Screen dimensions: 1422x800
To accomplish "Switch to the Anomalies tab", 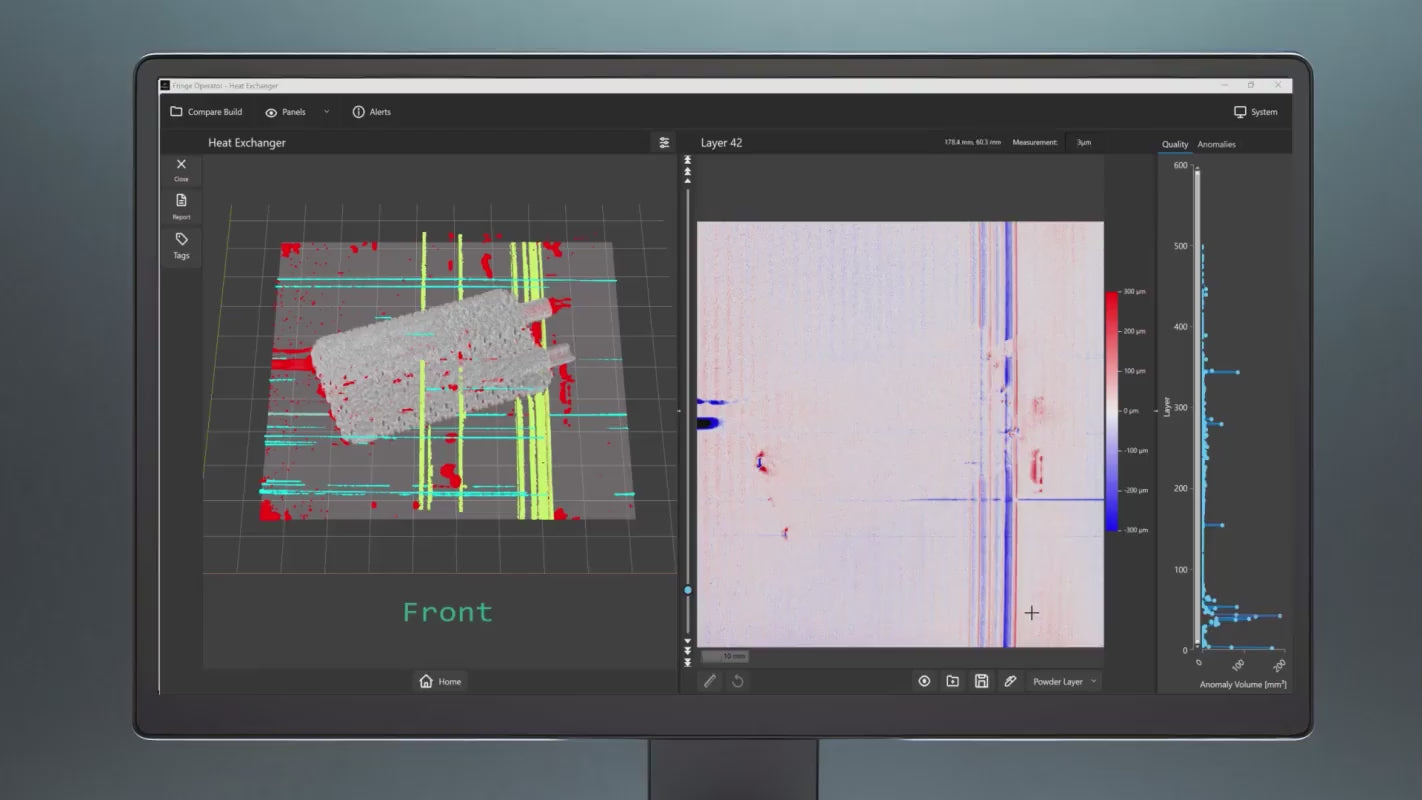I will click(x=1216, y=145).
